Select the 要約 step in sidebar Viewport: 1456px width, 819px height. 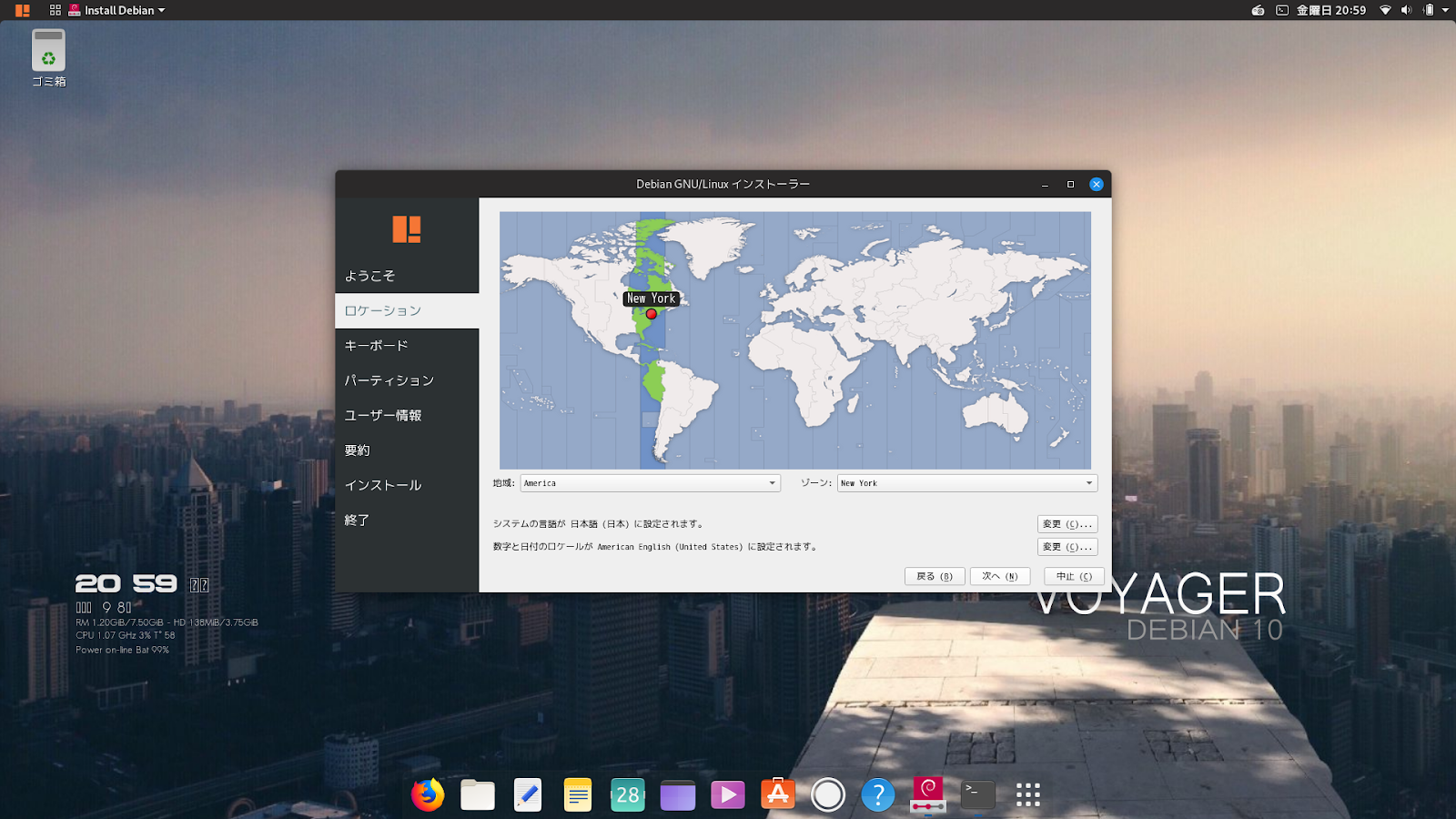[x=407, y=450]
